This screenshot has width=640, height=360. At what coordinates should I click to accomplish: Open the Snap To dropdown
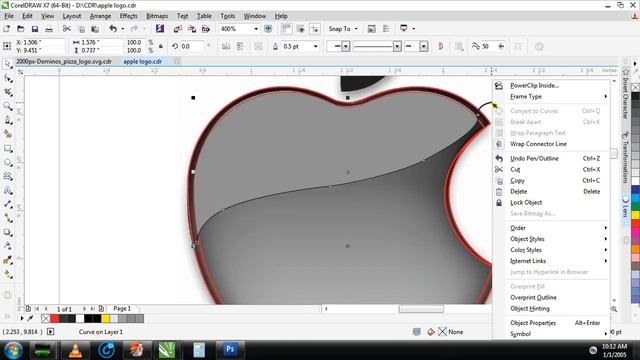coord(356,29)
